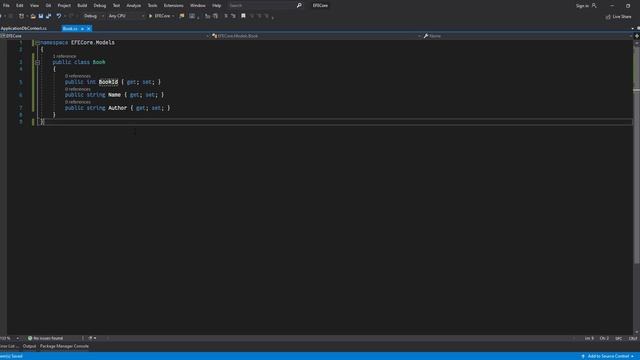
Task: Click the toolbar icon left of indent buttons
Action: [x=192, y=16]
